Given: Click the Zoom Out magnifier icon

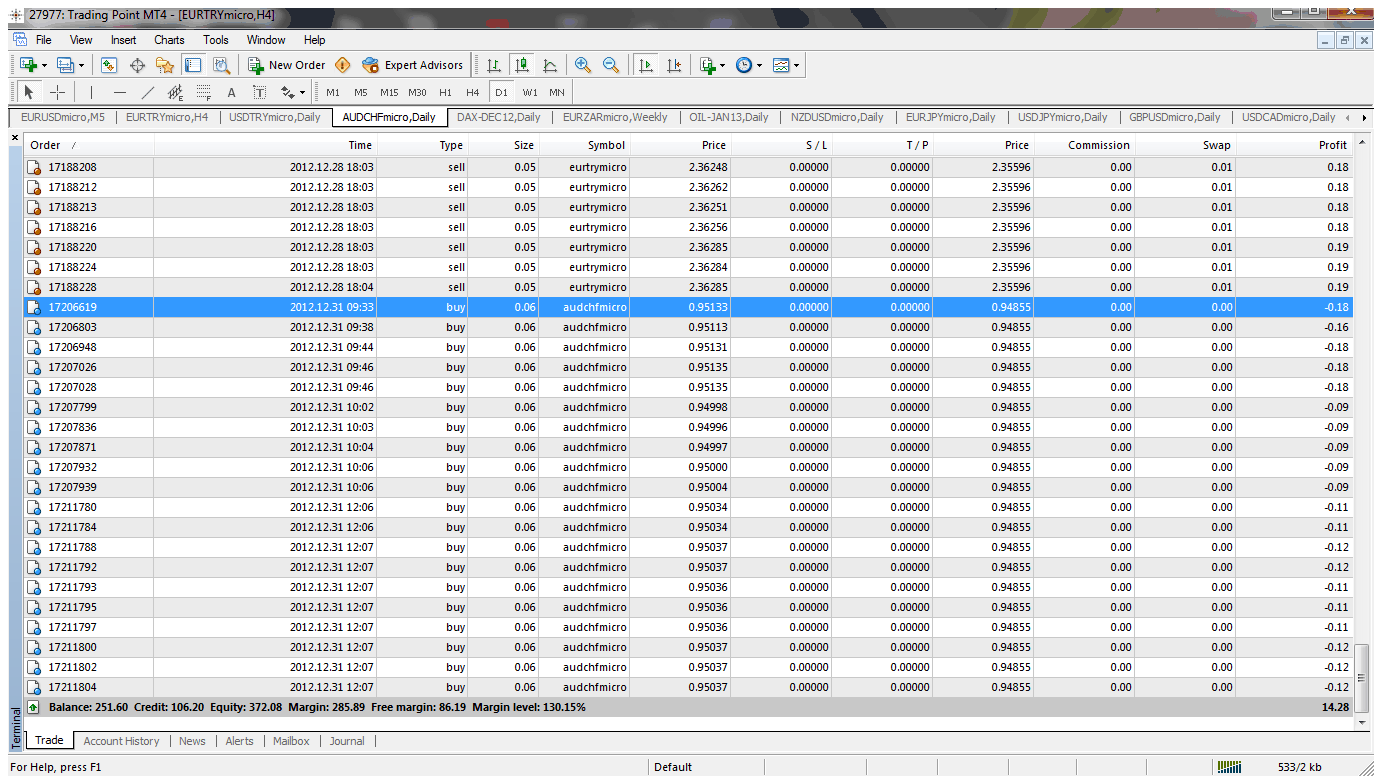Looking at the screenshot, I should point(611,65).
